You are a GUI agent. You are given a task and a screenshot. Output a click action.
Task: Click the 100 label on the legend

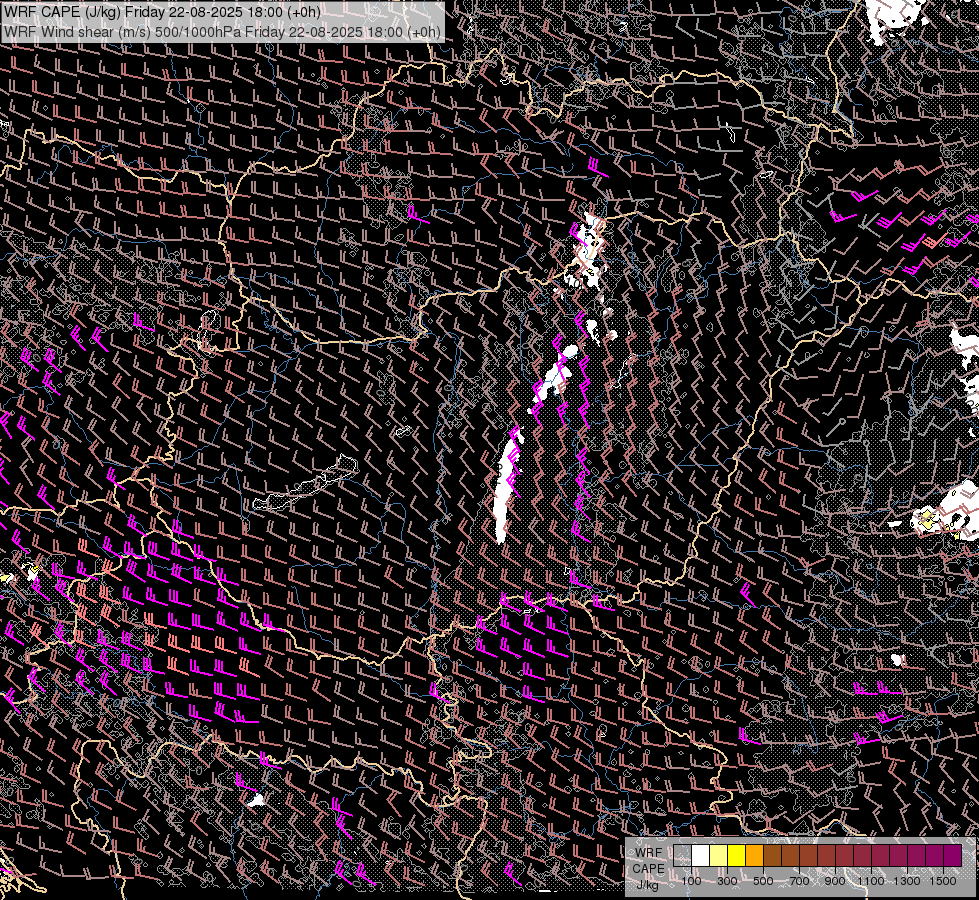(691, 881)
